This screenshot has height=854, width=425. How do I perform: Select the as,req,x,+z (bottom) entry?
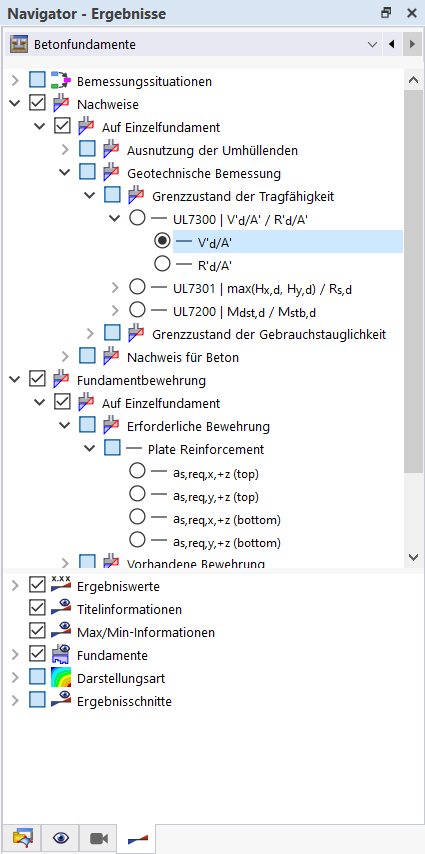point(227,520)
